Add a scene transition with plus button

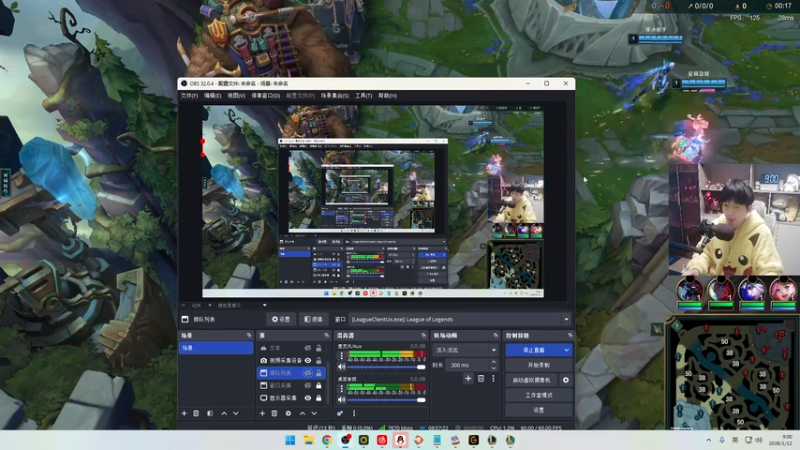pos(468,379)
